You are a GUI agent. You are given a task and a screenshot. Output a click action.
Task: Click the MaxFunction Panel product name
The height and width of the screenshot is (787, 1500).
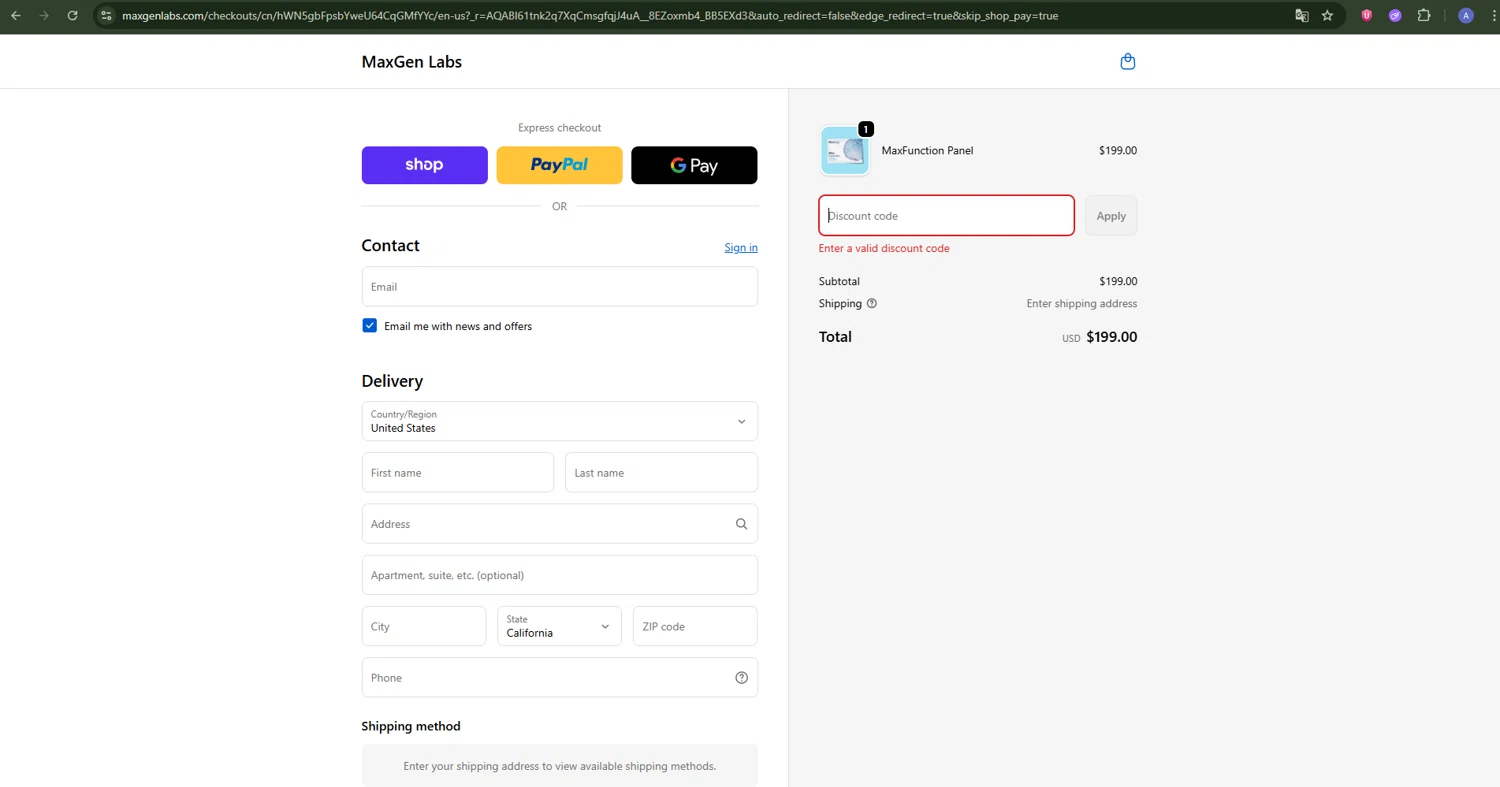[927, 151]
